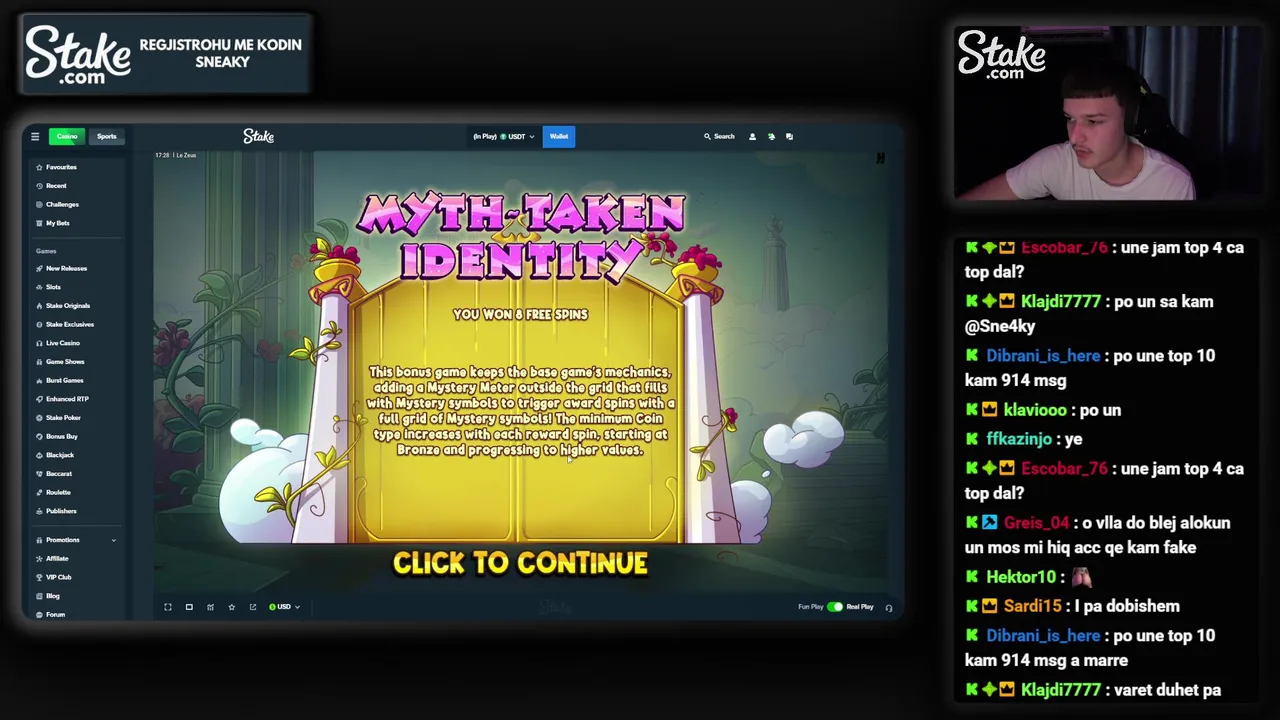Screen dimensions: 1280x720
Task: Open Challenges in the sidebar
Action: click(x=58, y=204)
